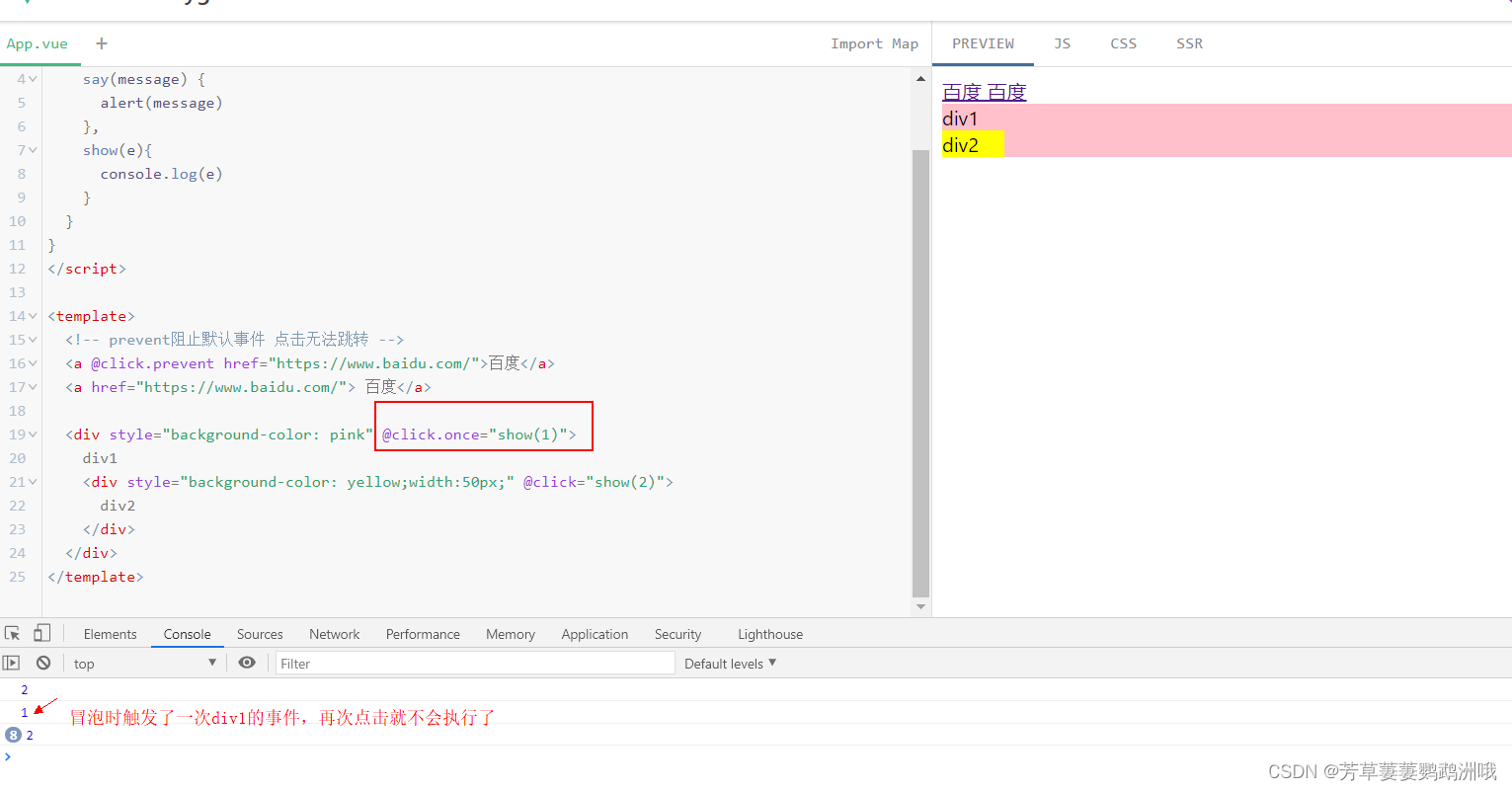1512x790 pixels.
Task: Open the Memory devtools tab
Action: [511, 634]
